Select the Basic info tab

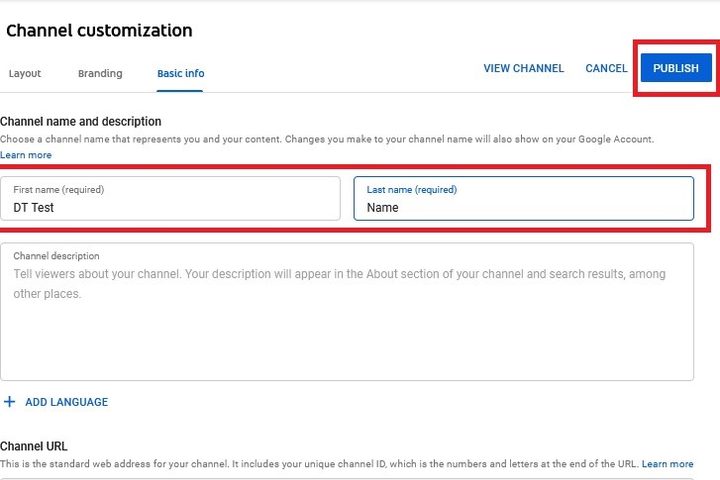point(180,73)
